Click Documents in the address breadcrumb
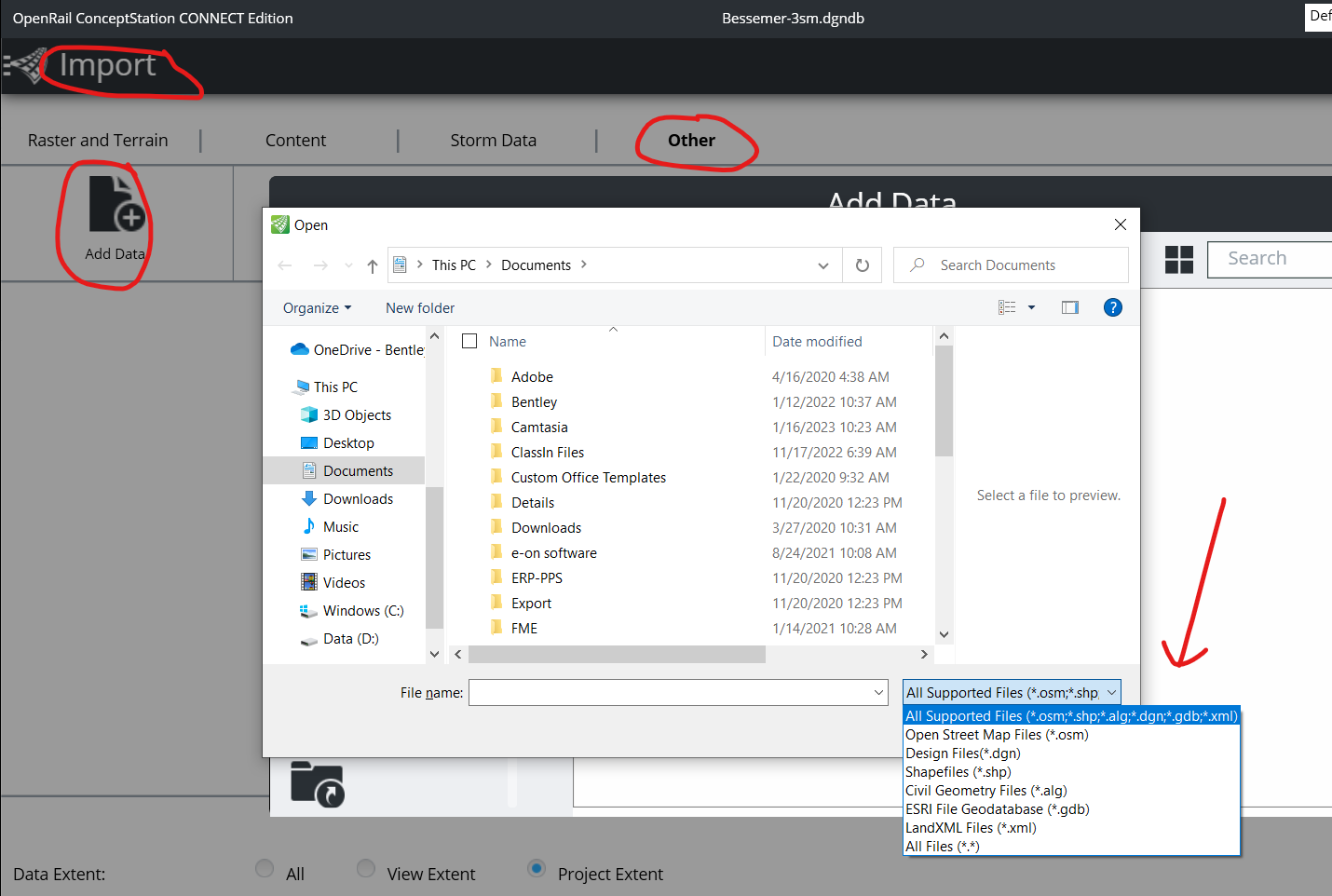This screenshot has height=896, width=1332. (x=536, y=265)
